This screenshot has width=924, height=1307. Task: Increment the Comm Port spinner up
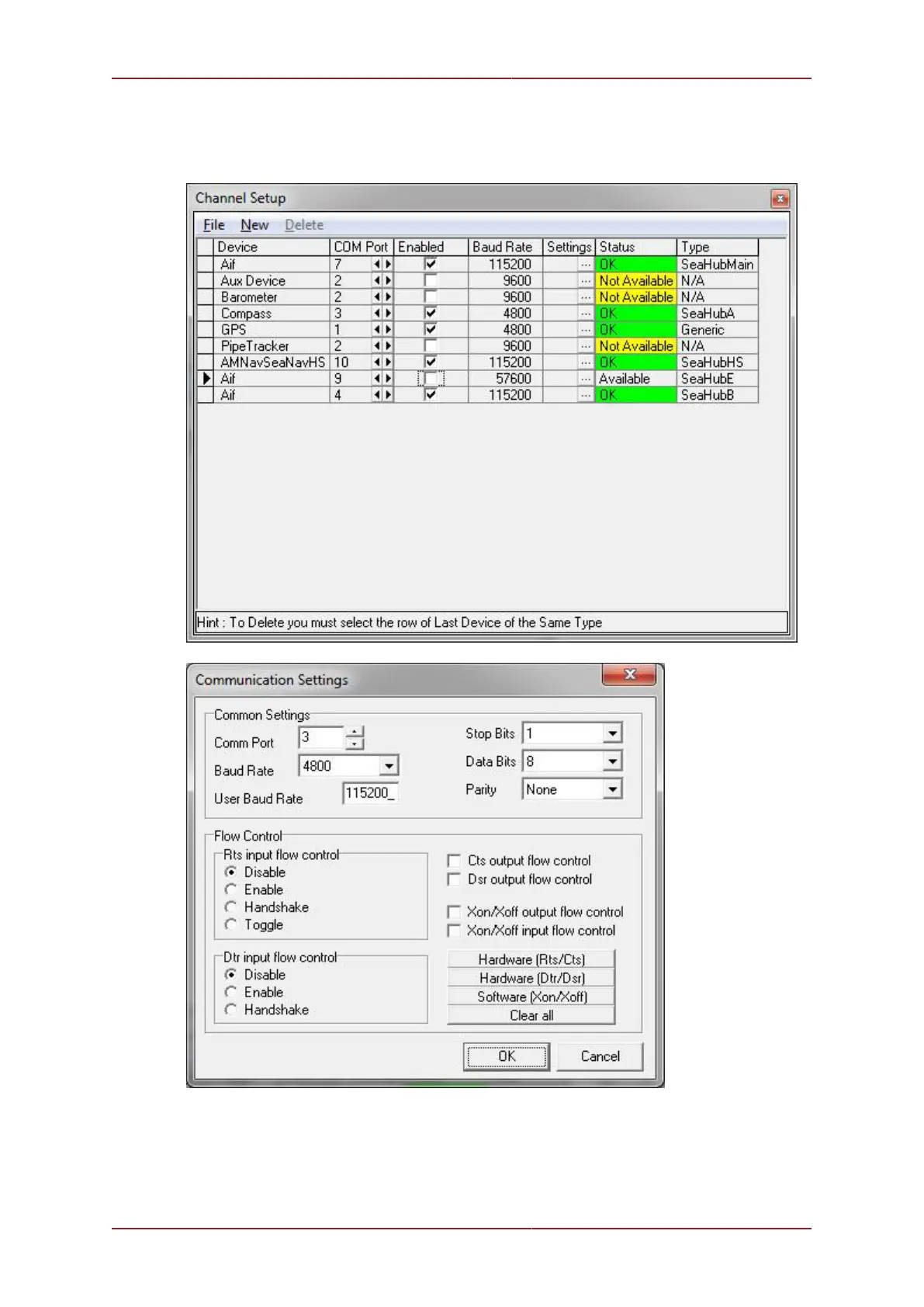(x=354, y=732)
